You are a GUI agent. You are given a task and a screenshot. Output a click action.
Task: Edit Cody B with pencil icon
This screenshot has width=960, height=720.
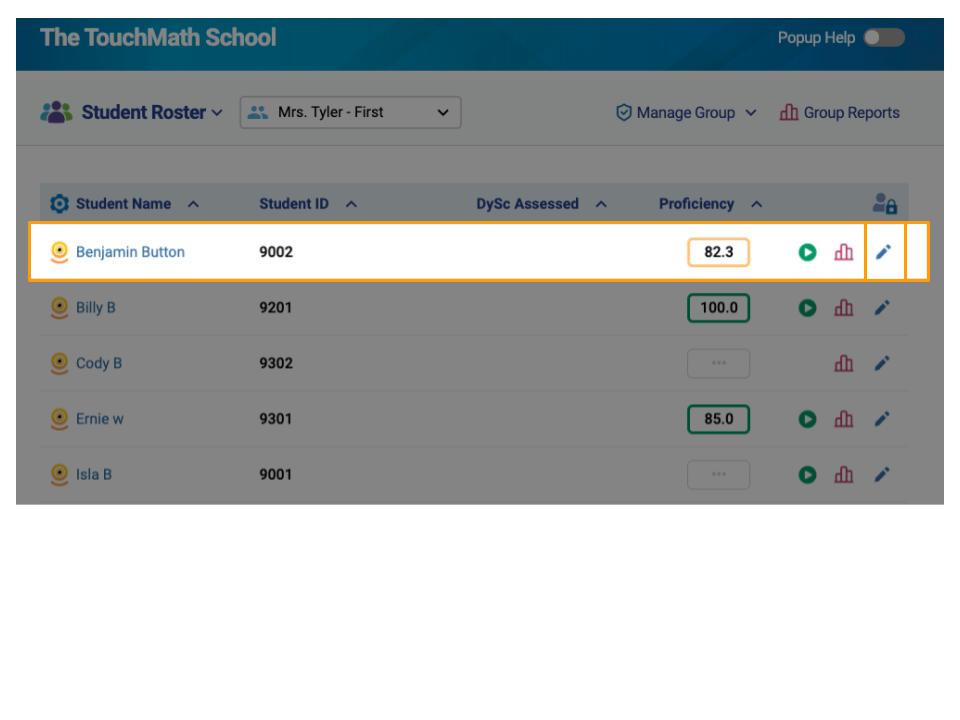[882, 363]
